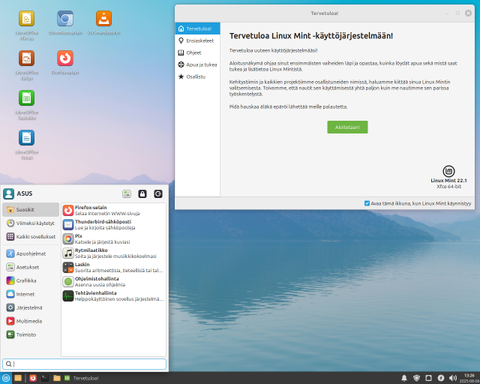Click the volume speaker tray icon
Image resolution: width=480 pixels, height=384 pixels.
coord(453,378)
